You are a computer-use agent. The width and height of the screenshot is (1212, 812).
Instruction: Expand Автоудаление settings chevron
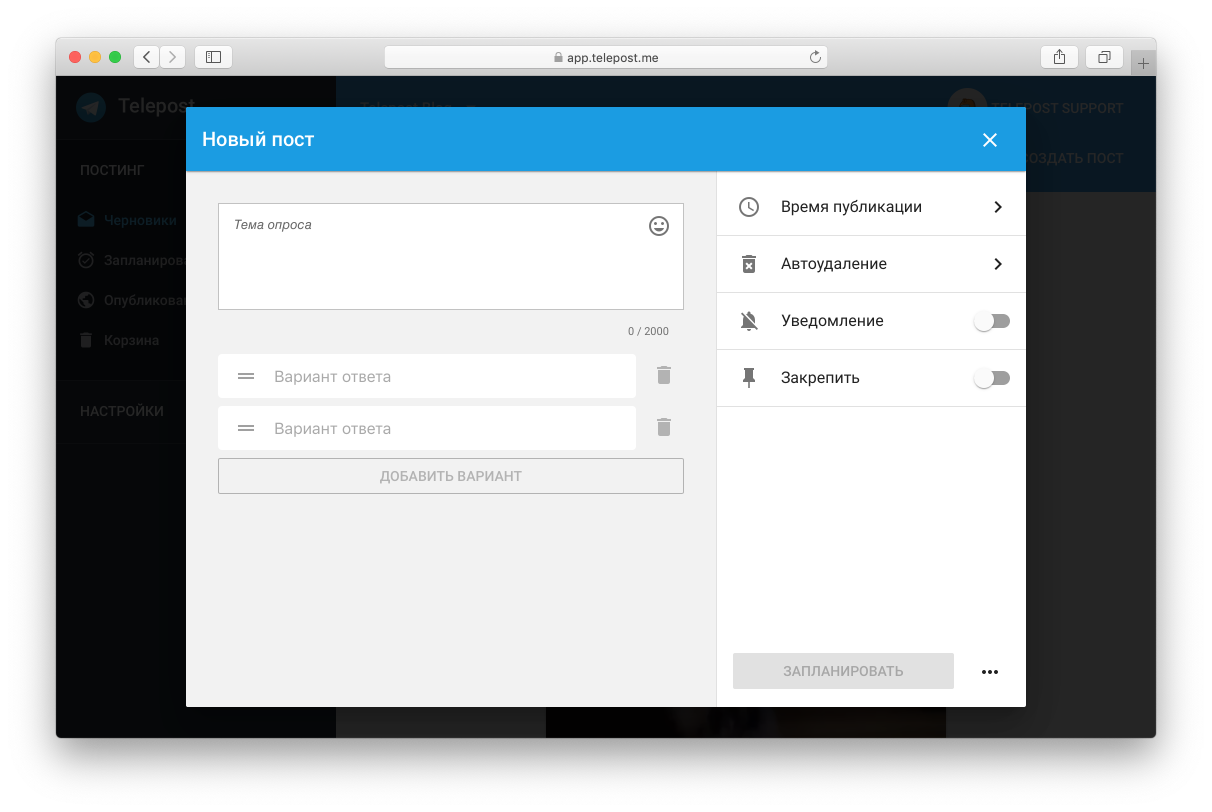click(997, 264)
